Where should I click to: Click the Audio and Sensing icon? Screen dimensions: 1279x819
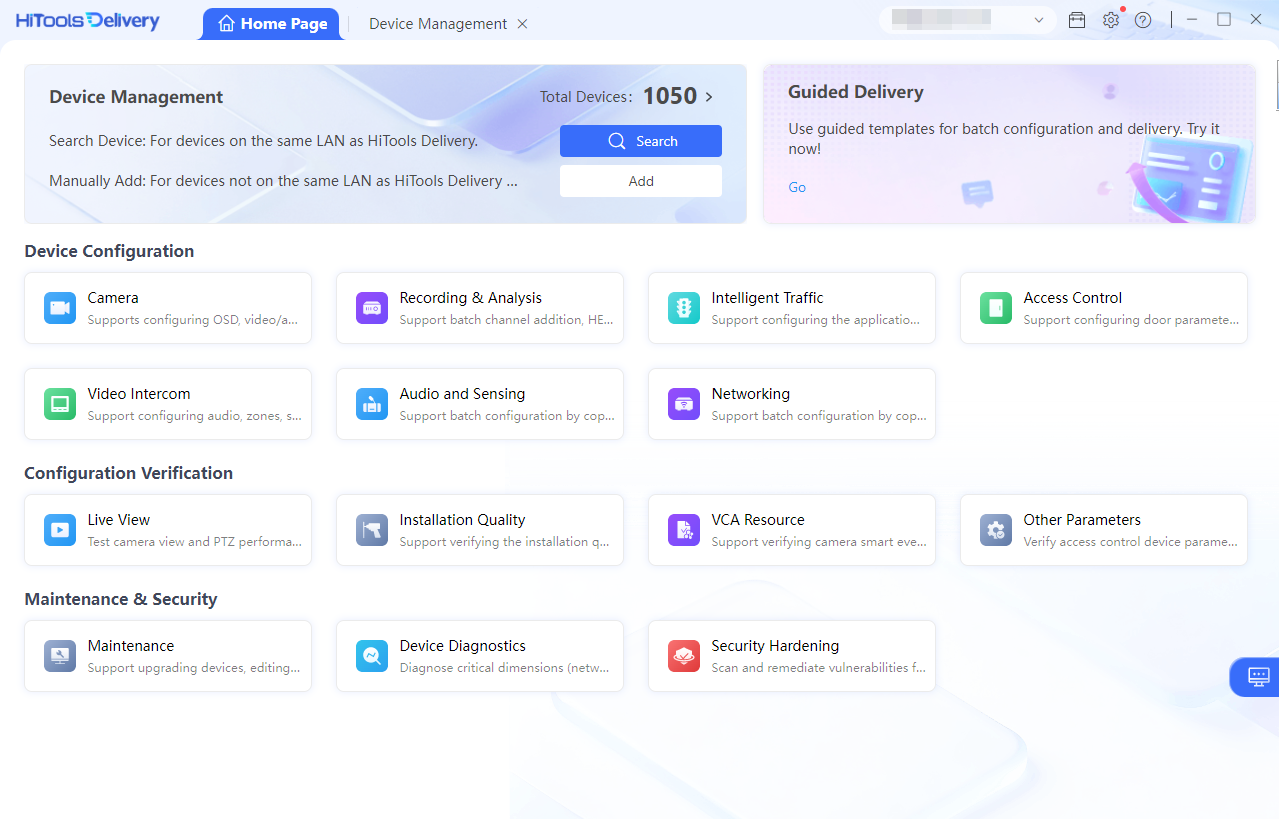pyautogui.click(x=372, y=404)
